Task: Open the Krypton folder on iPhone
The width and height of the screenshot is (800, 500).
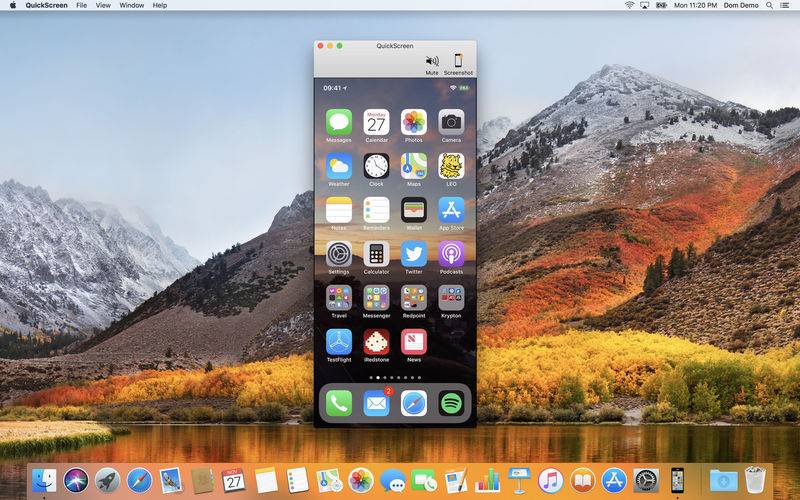Action: click(452, 297)
